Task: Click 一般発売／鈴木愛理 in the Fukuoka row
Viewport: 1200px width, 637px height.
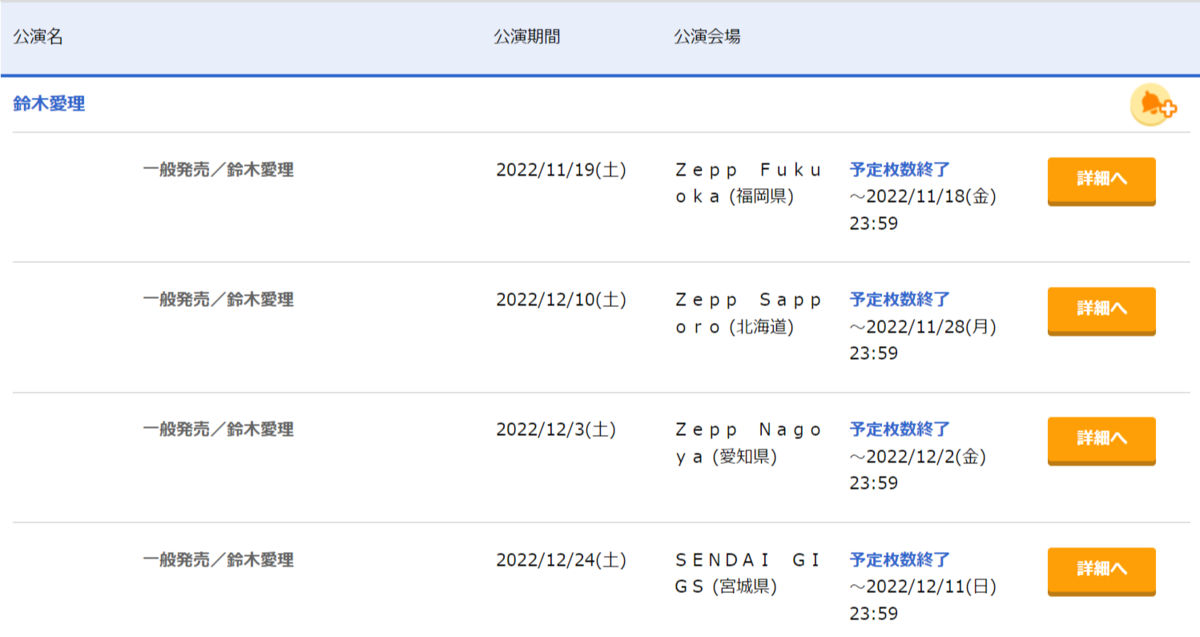Action: [218, 170]
